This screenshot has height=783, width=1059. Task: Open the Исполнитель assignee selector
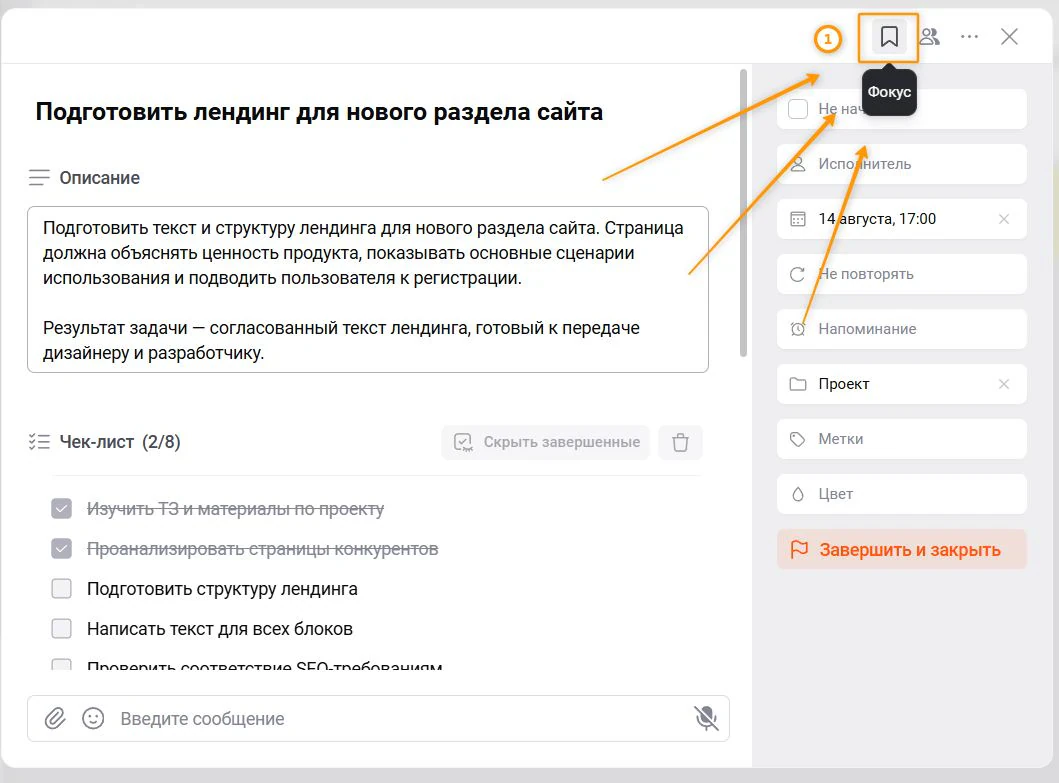click(902, 164)
